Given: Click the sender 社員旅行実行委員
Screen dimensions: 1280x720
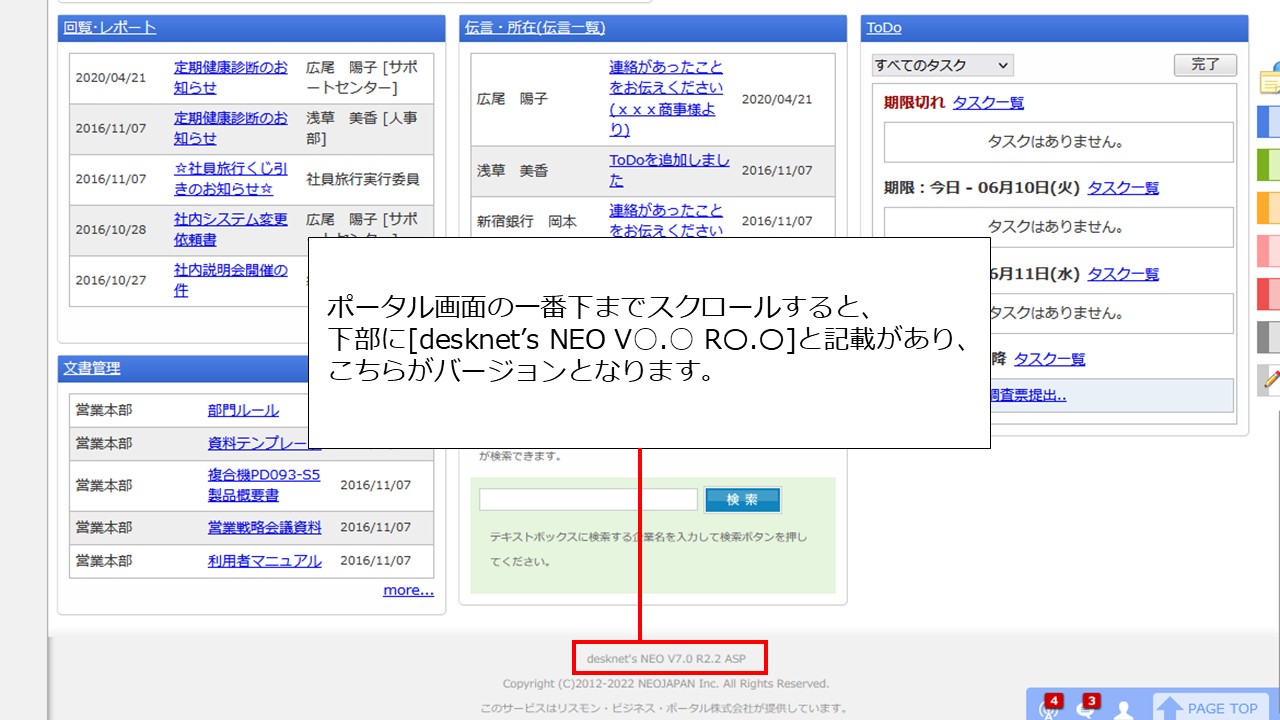Looking at the screenshot, I should pos(363,179).
